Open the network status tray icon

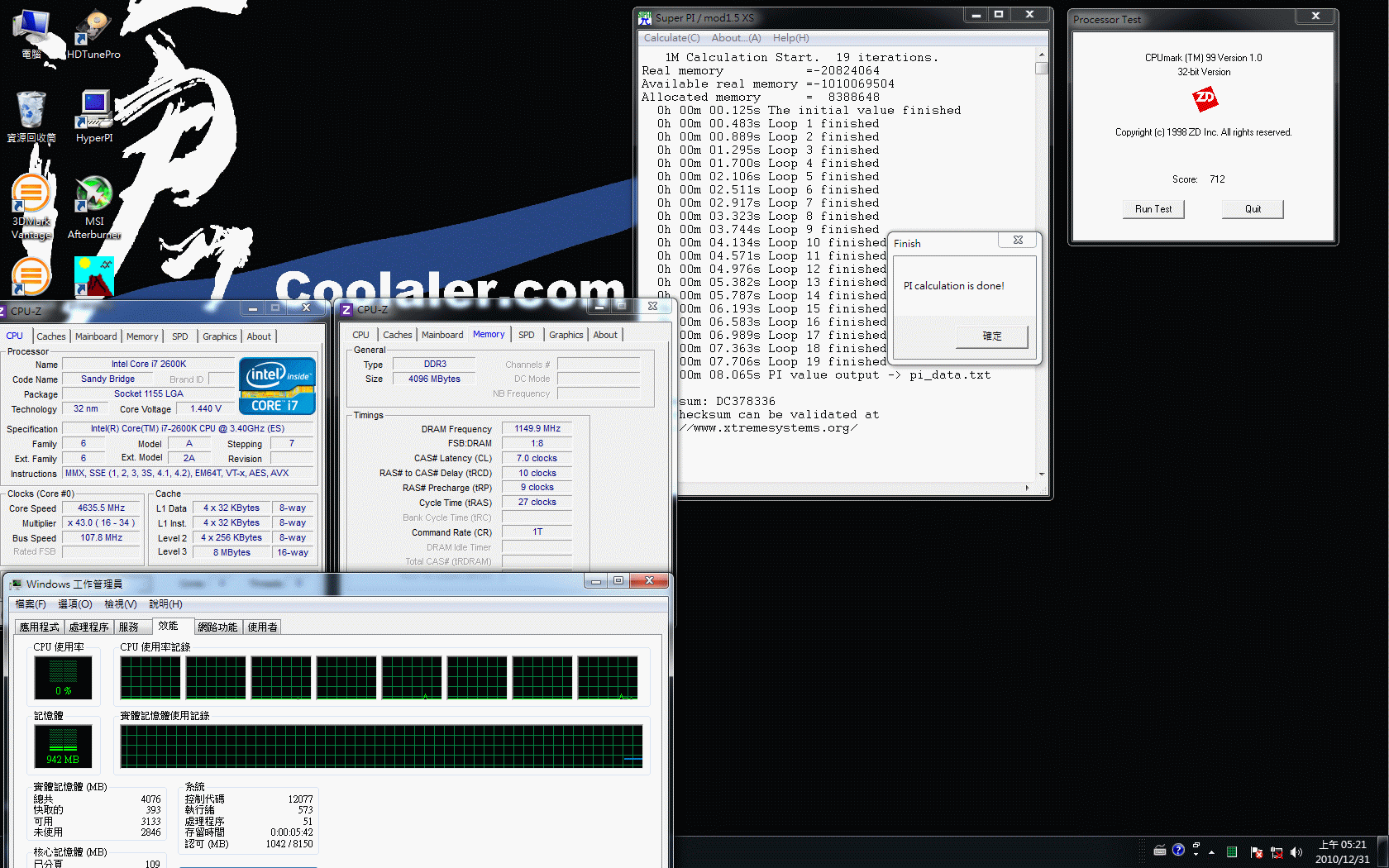pyautogui.click(x=1277, y=852)
